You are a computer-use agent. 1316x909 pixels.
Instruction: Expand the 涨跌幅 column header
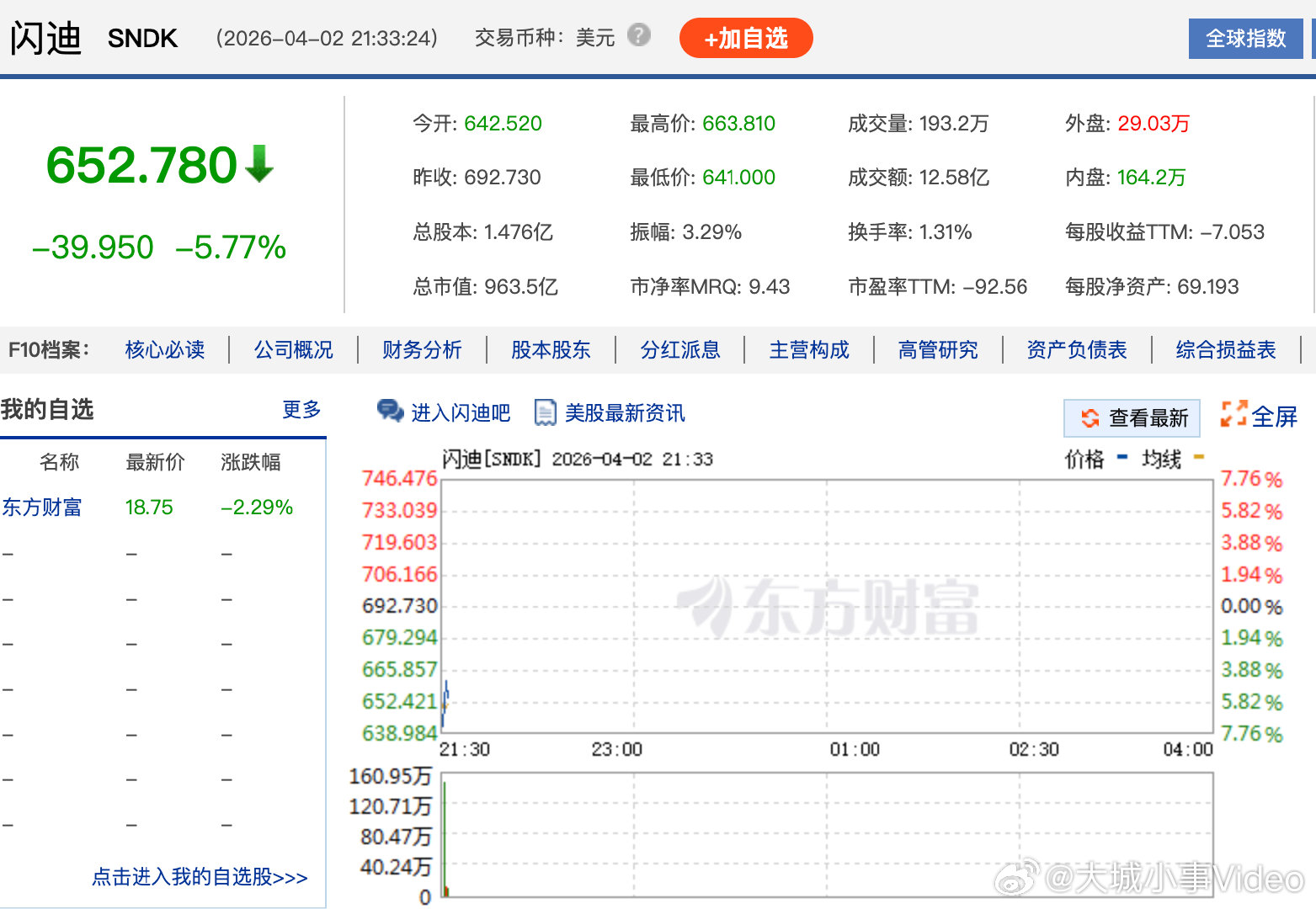250,462
